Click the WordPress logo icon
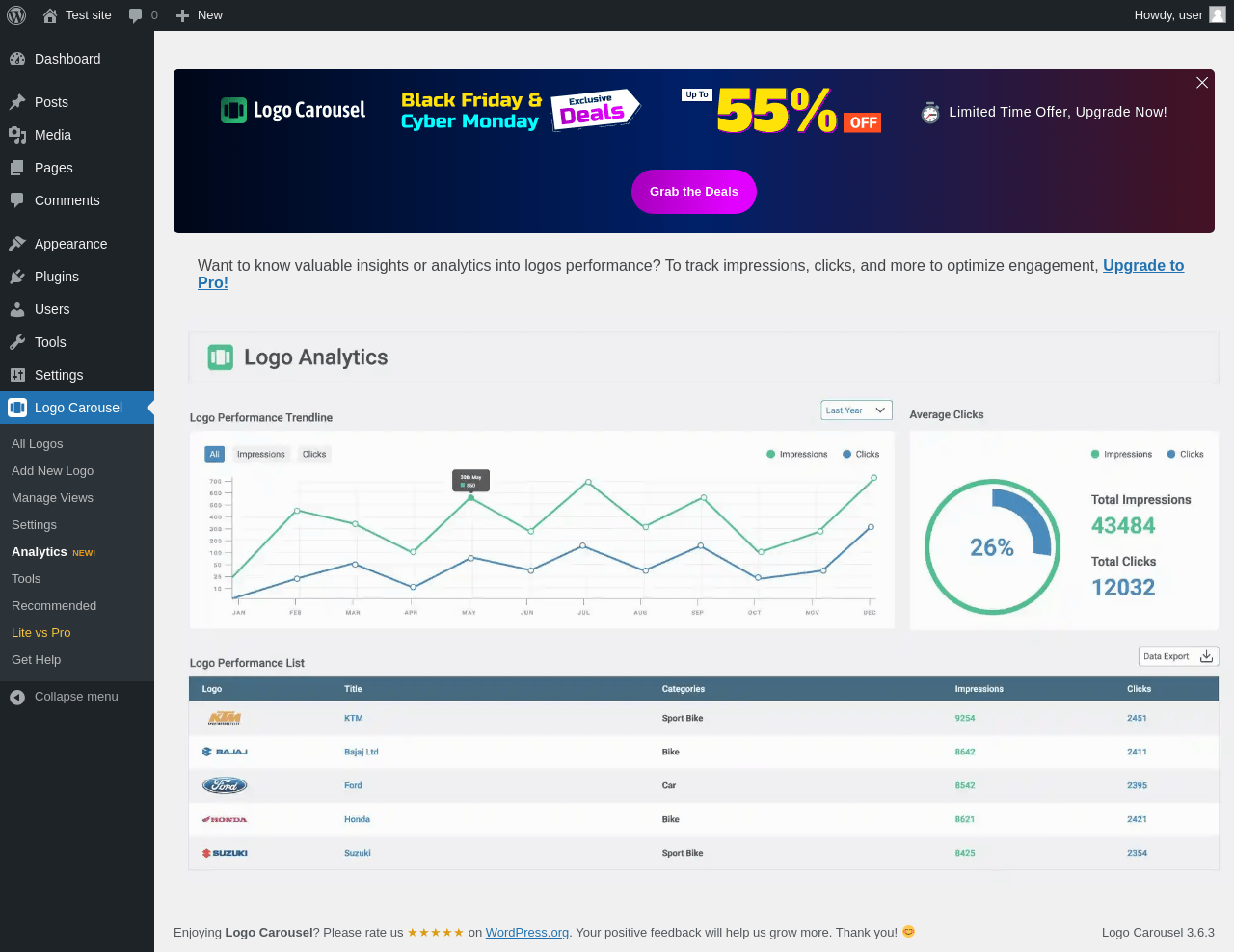This screenshot has width=1234, height=952. [16, 15]
